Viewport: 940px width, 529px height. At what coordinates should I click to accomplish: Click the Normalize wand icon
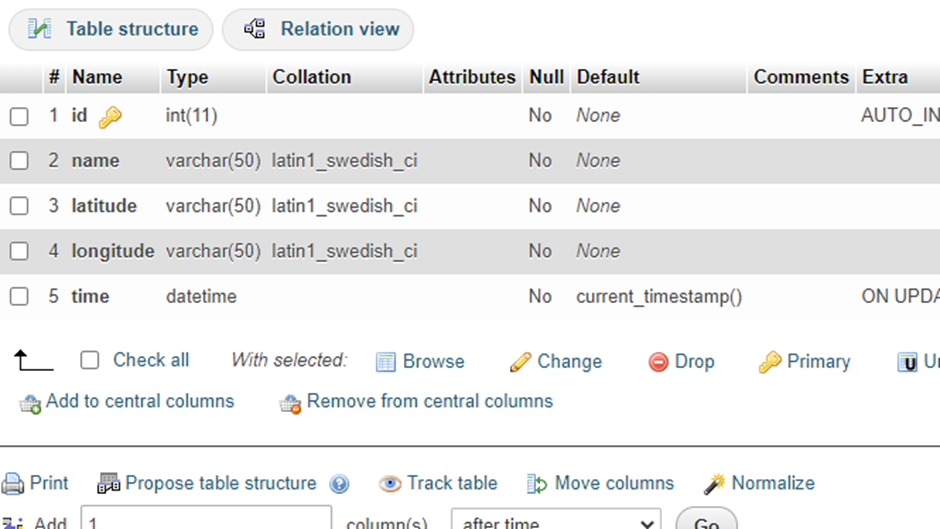tap(714, 484)
